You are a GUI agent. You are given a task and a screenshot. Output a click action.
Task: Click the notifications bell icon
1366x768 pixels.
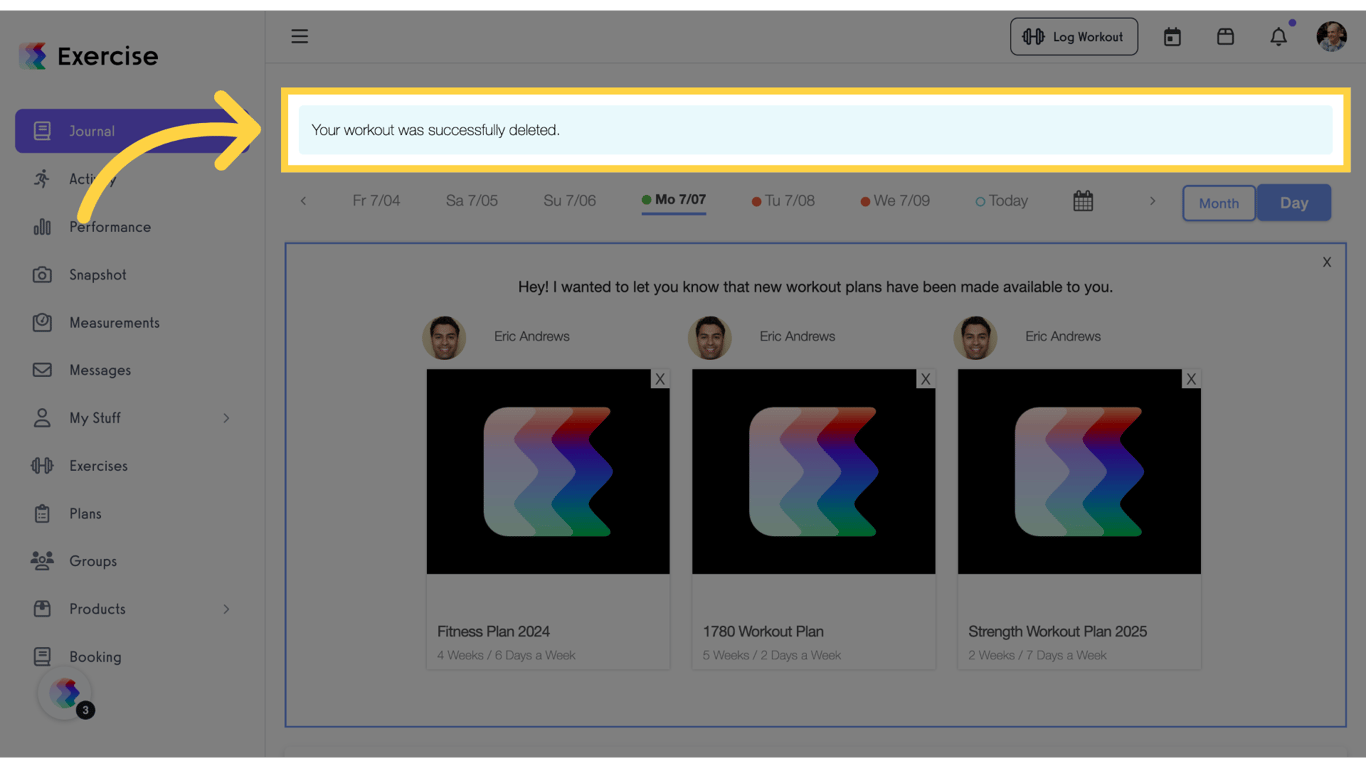tap(1278, 36)
